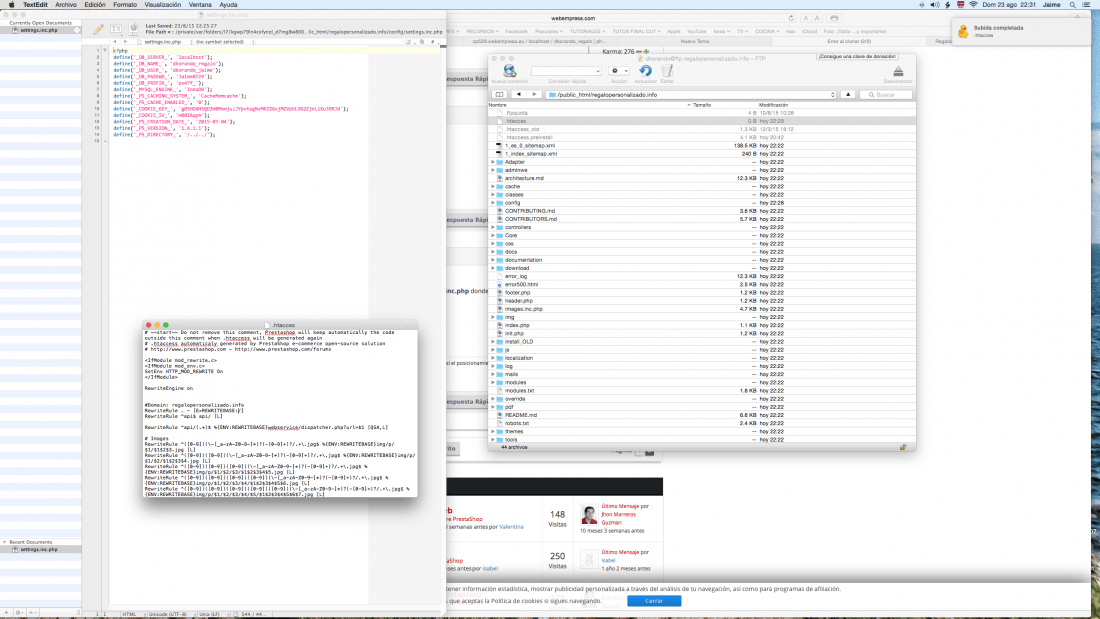The height and width of the screenshot is (619, 1100).
Task: Select CONTRIBUTING.md in the file list
Action: [x=530, y=211]
